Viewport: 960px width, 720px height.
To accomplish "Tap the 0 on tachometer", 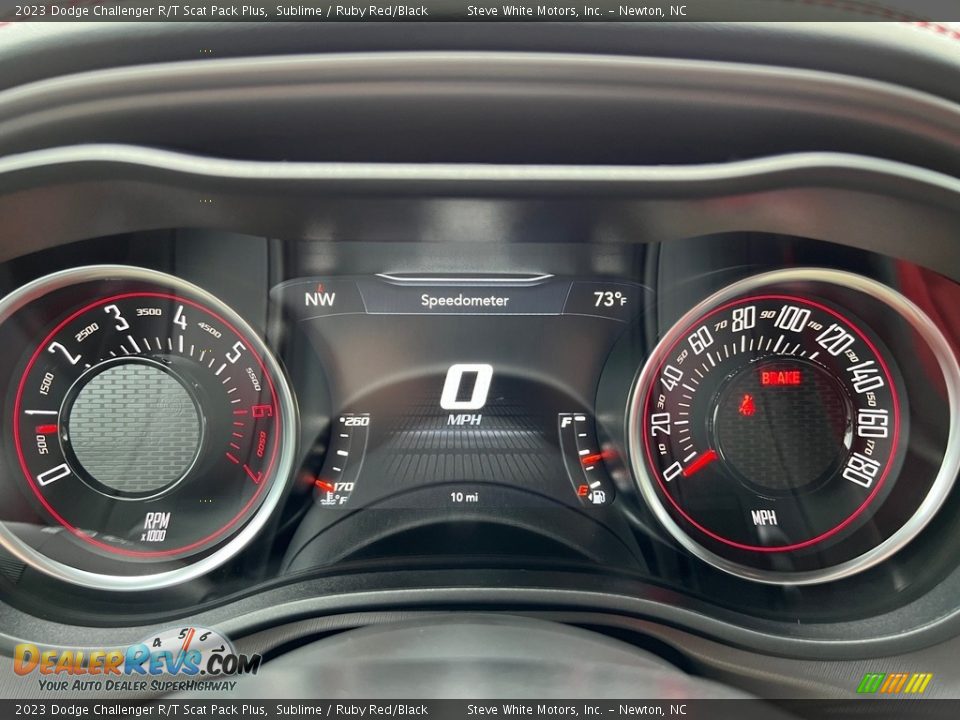I will [x=54, y=474].
